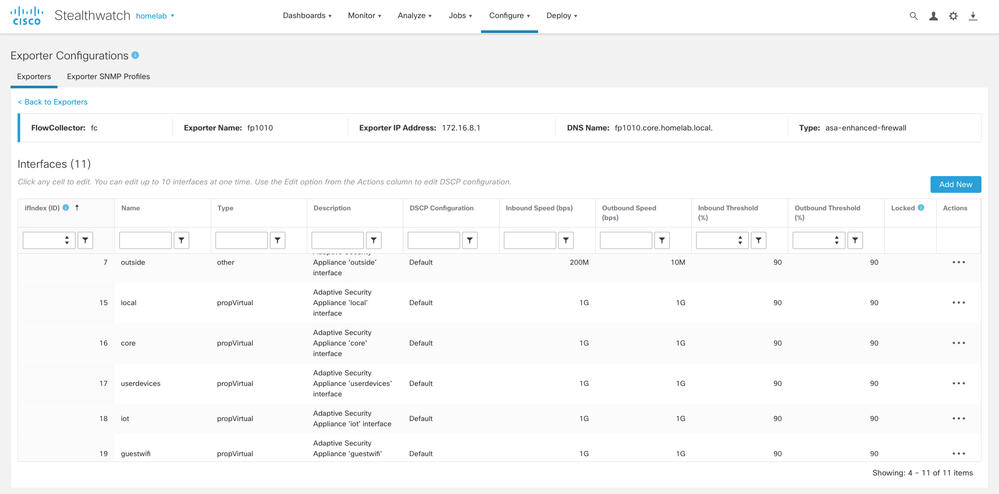This screenshot has height=494, width=999.
Task: Open the Analyze menu
Action: [414, 16]
